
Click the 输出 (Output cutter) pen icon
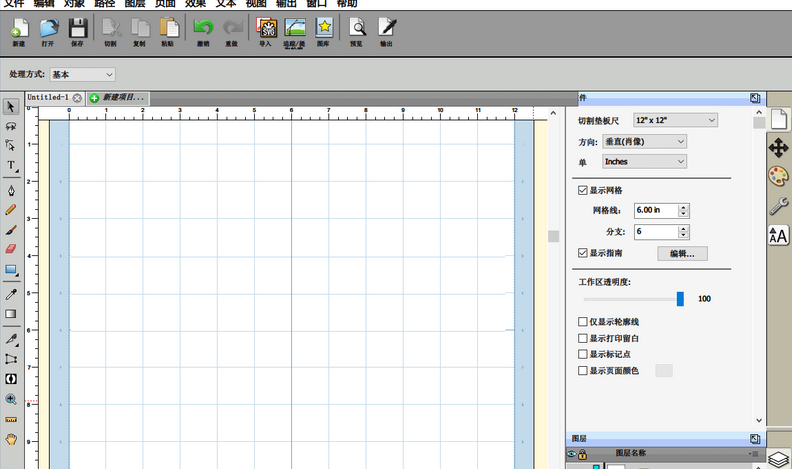[387, 28]
